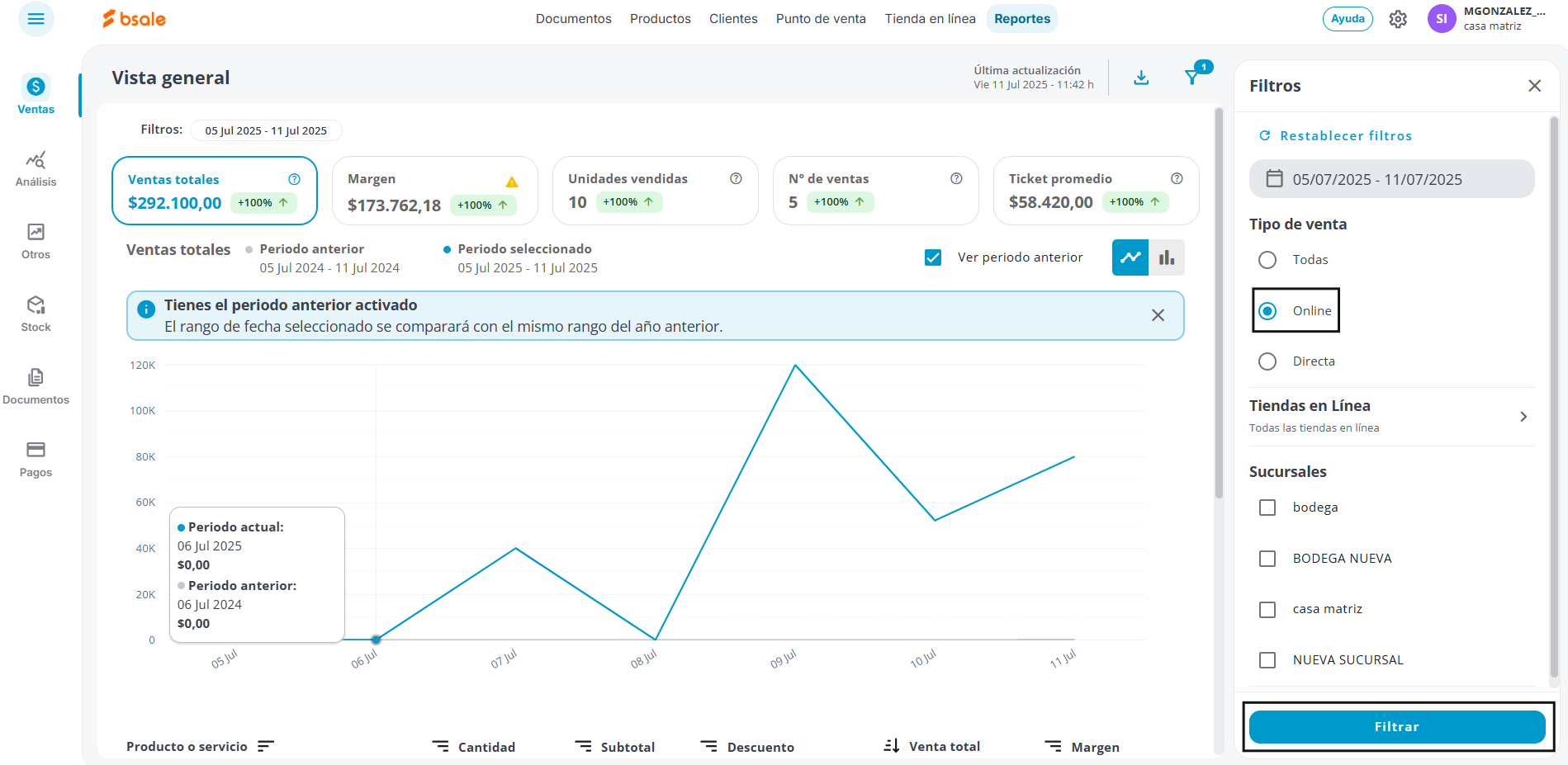Select the N° de ventas card
Screen dimensions: 1568x765
(875, 191)
